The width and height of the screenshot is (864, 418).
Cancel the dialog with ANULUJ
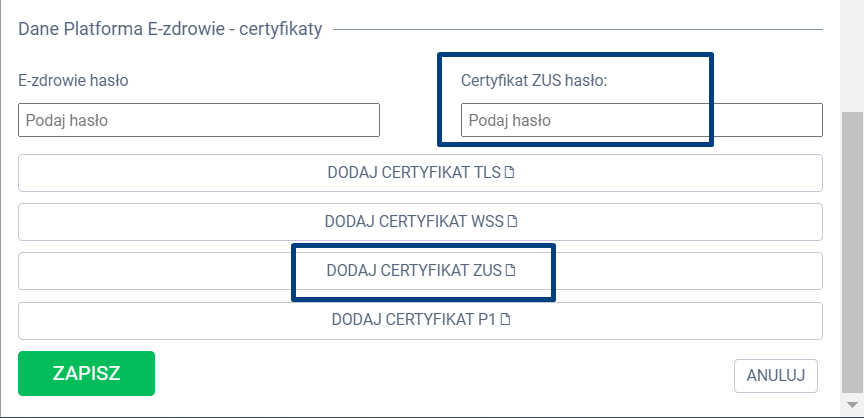click(x=776, y=375)
